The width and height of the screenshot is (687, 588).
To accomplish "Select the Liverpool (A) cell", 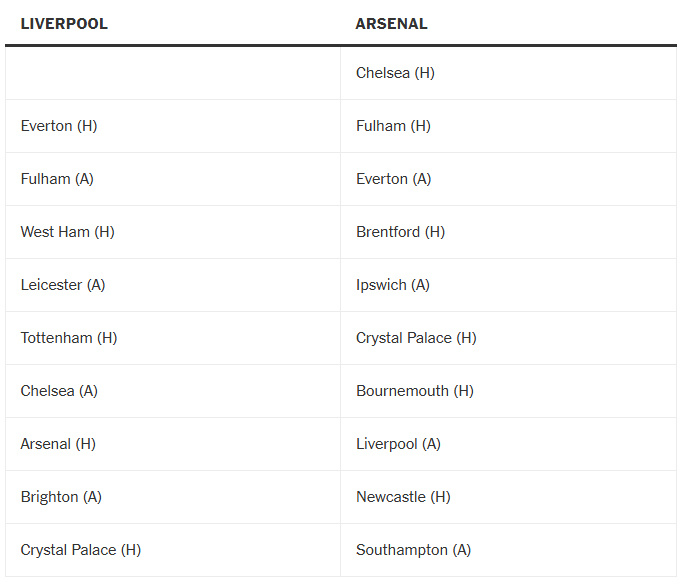I will click(x=398, y=444).
